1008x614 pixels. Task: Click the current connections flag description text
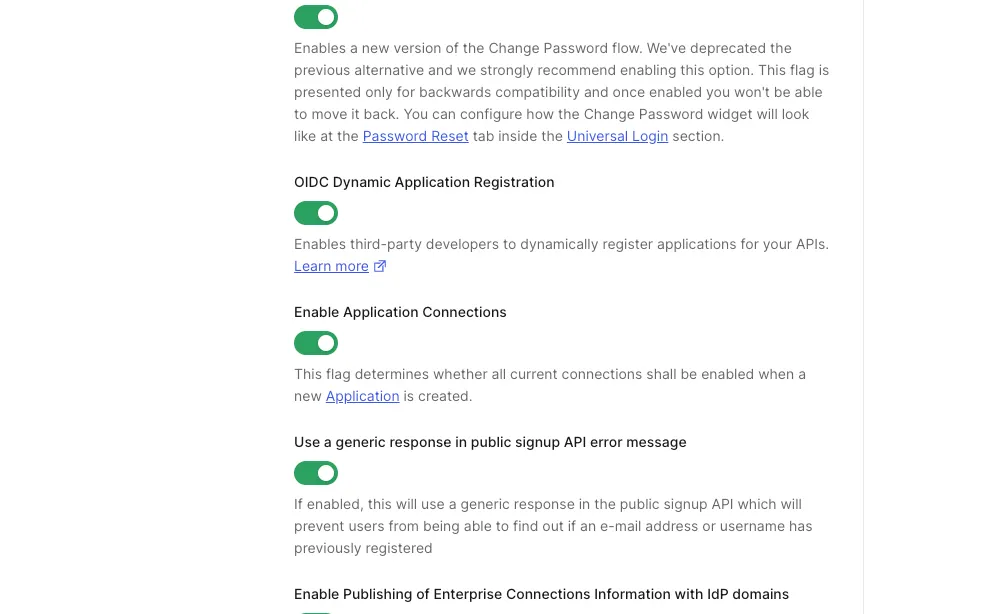click(550, 385)
